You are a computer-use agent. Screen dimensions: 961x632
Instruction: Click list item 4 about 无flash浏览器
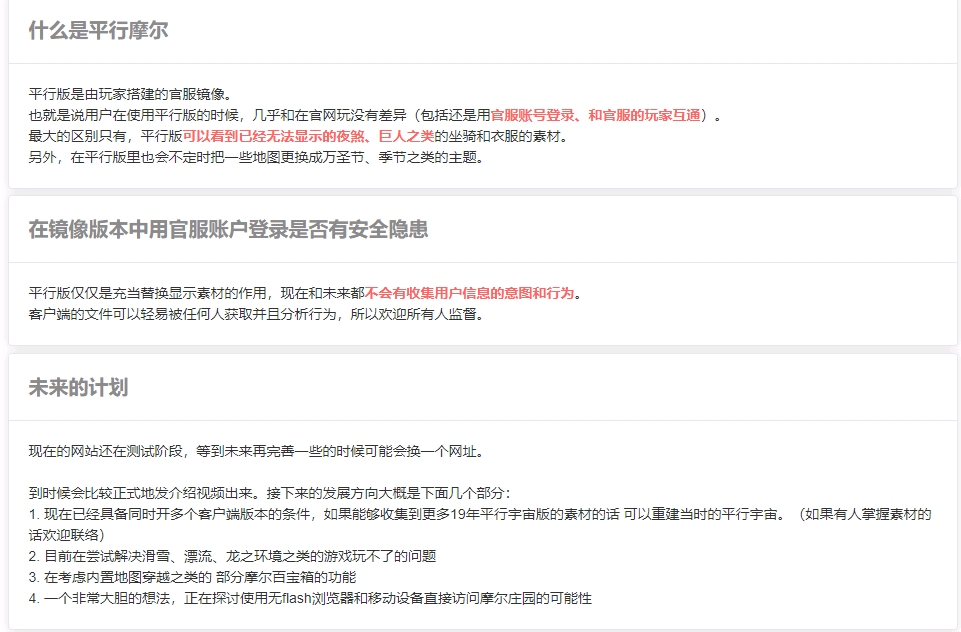pyautogui.click(x=310, y=598)
